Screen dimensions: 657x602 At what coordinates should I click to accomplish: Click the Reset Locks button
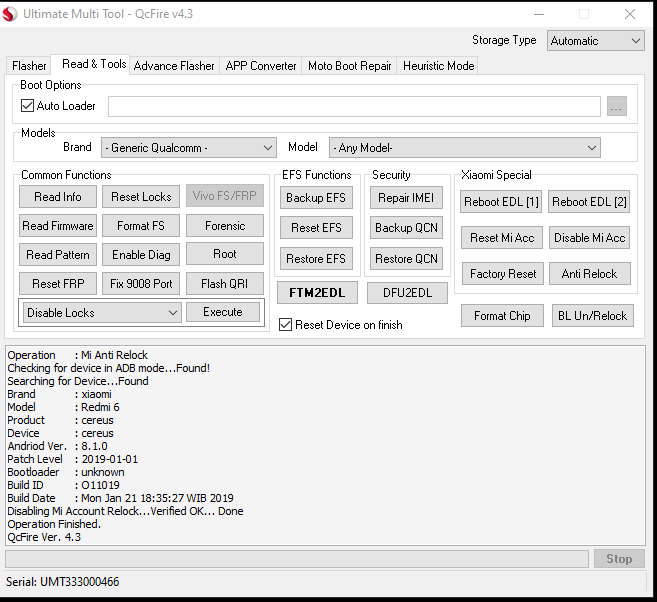(x=141, y=196)
